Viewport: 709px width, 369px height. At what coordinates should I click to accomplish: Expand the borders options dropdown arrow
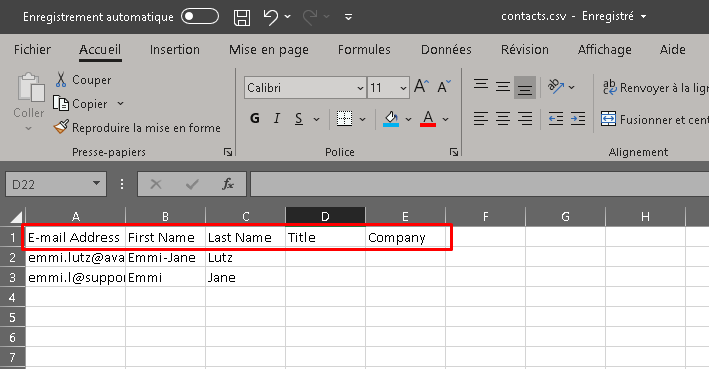(x=363, y=119)
